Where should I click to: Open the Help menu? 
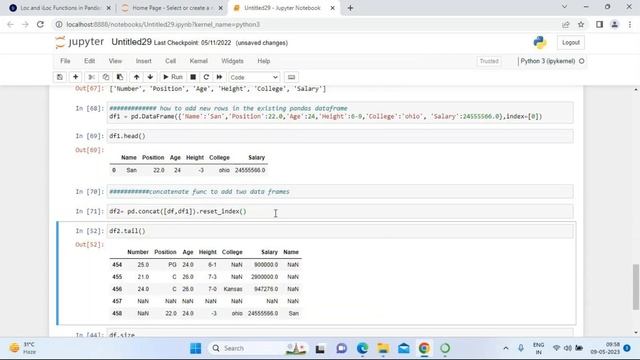(x=264, y=61)
